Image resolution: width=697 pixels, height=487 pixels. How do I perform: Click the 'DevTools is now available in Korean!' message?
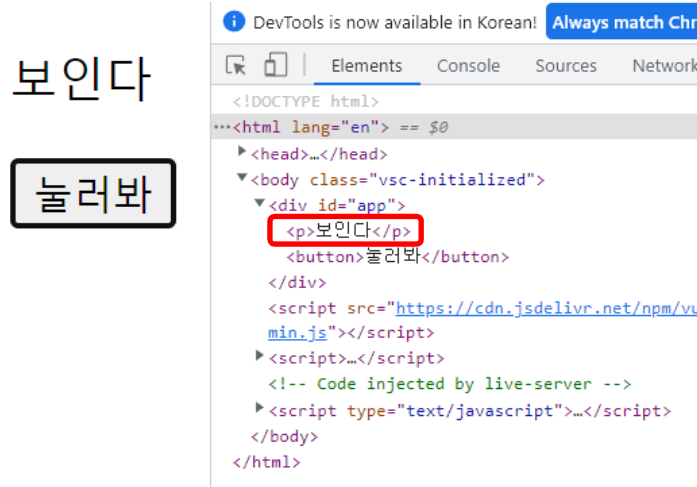395,22
